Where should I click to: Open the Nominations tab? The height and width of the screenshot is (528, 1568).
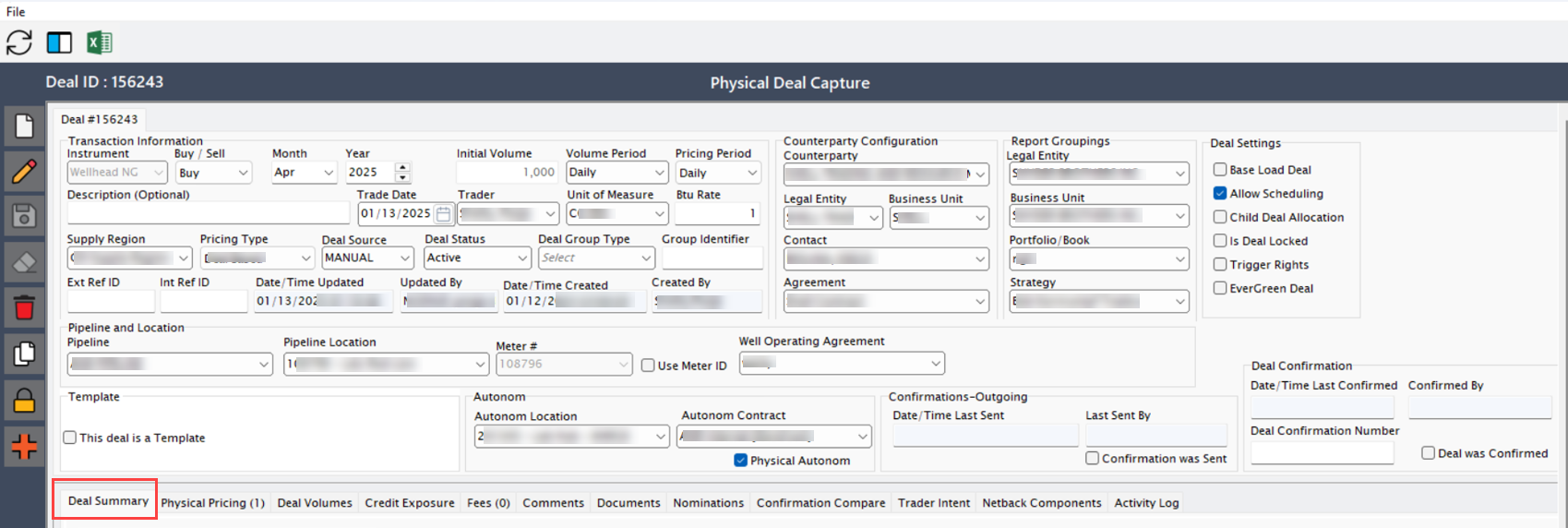click(708, 503)
